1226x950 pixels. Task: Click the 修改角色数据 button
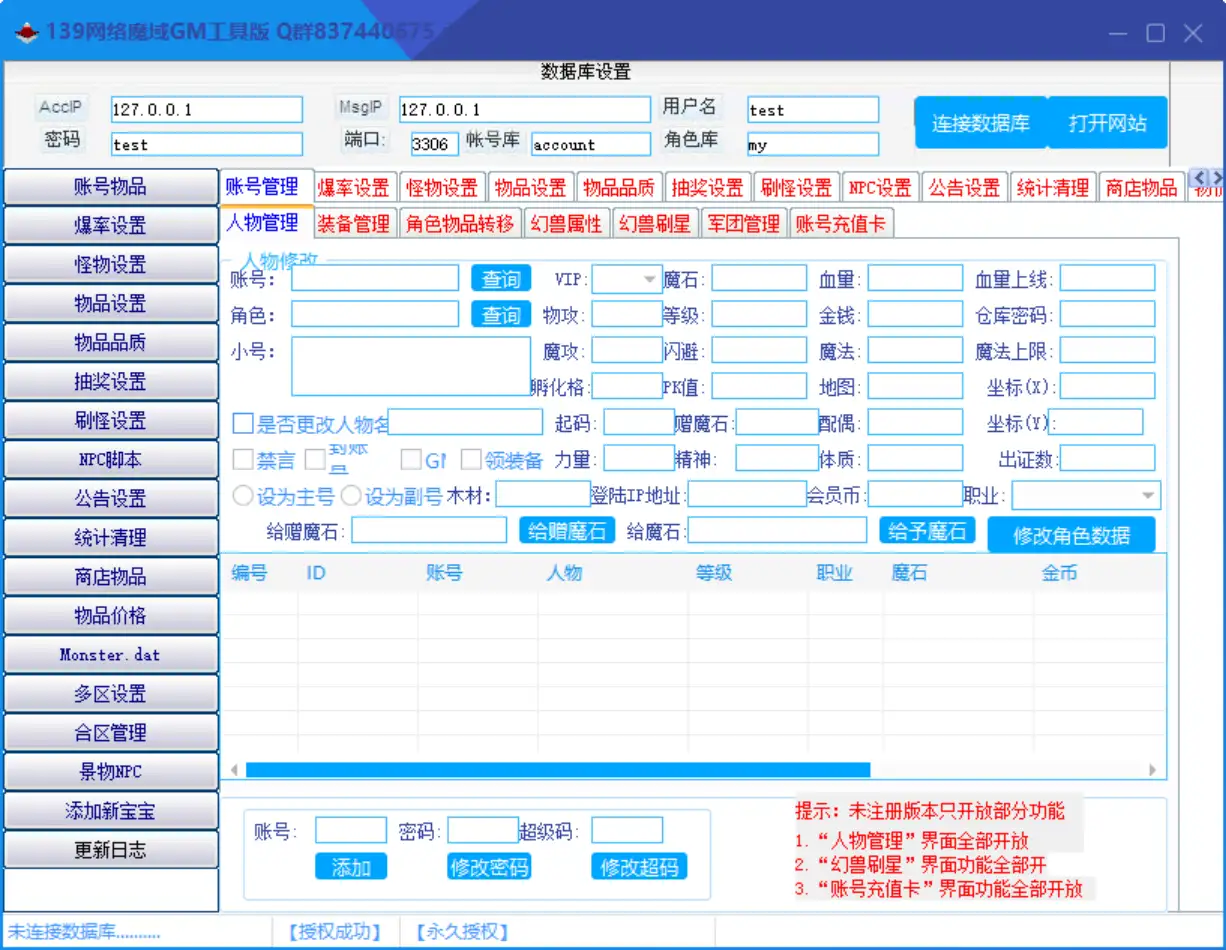[x=1071, y=534]
